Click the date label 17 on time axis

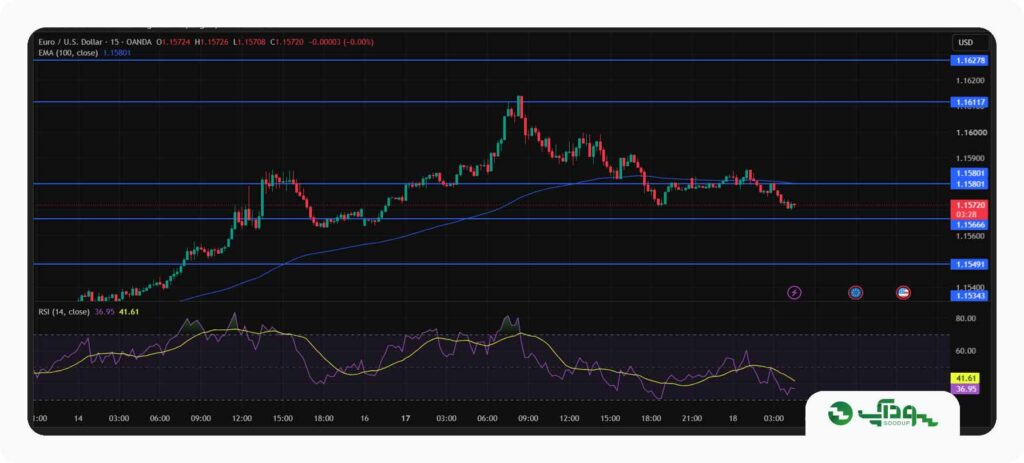(x=405, y=418)
